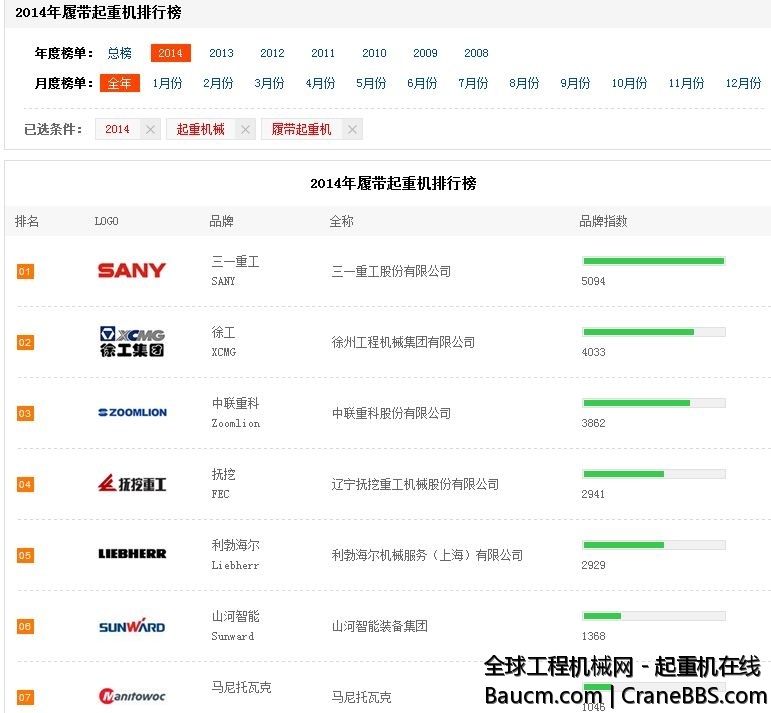Viewport: 771px width, 713px height.
Task: Click the XCMG brand logo
Action: pyautogui.click(x=132, y=342)
